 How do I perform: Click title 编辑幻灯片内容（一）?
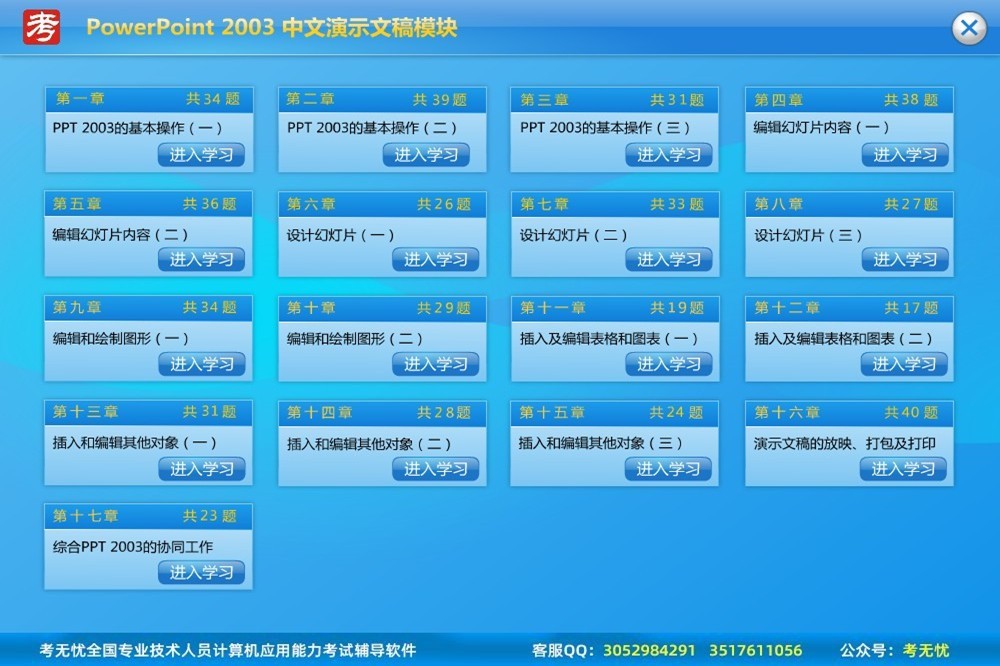(821, 128)
